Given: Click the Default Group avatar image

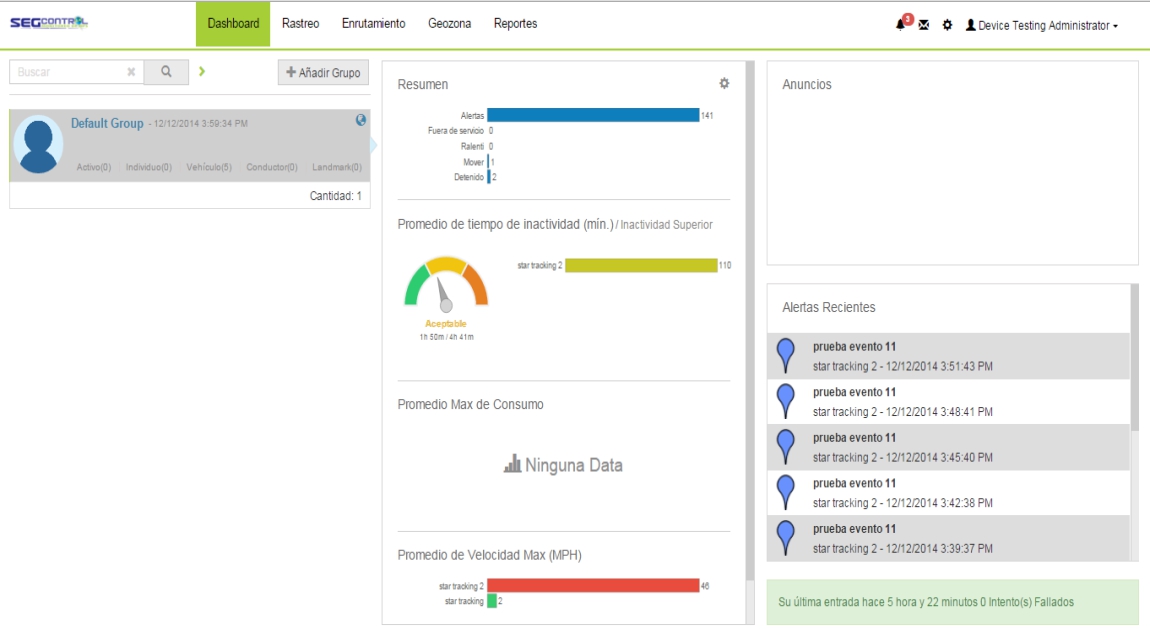Looking at the screenshot, I should point(39,146).
